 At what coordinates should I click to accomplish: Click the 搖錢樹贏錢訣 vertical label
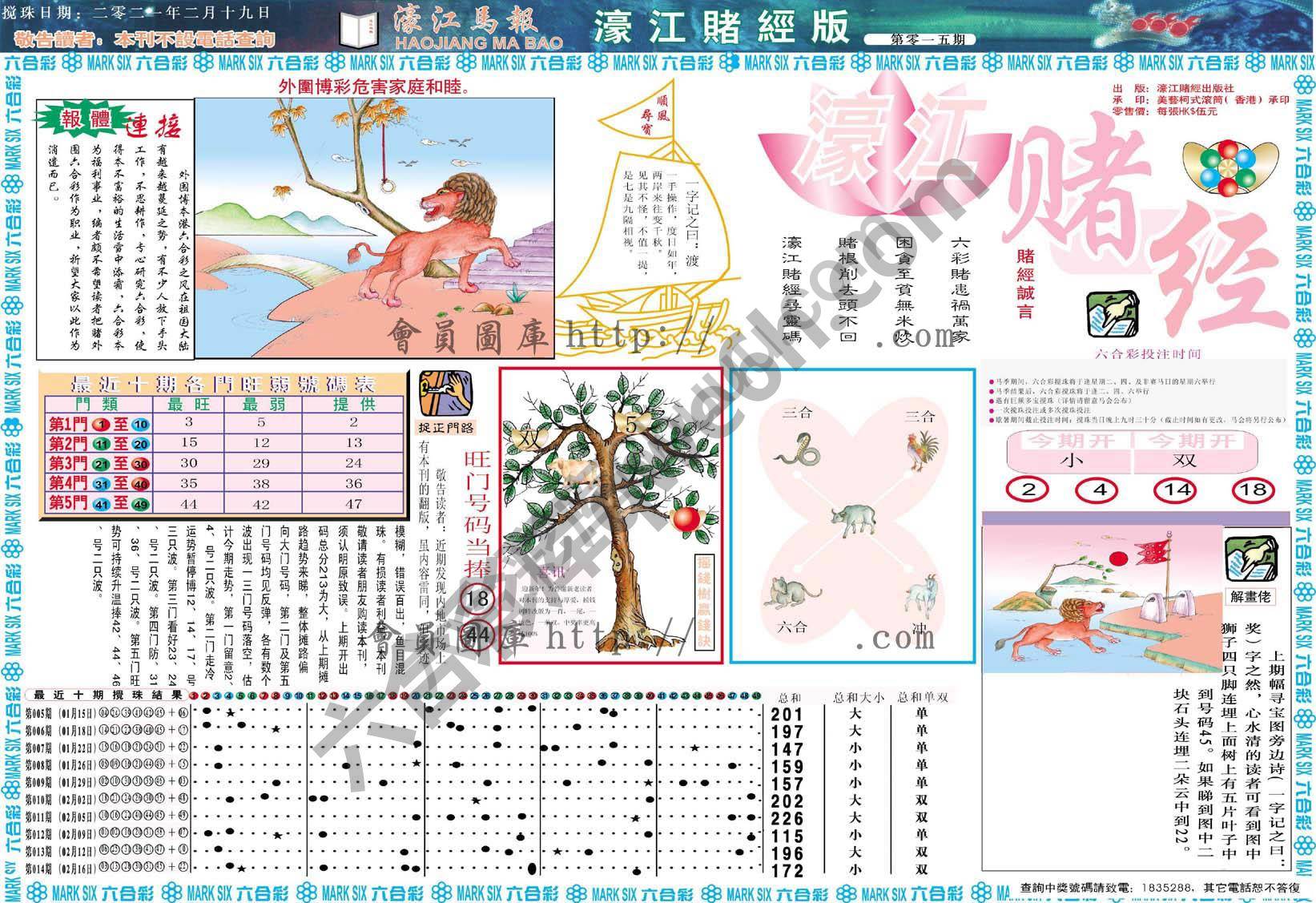click(703, 601)
